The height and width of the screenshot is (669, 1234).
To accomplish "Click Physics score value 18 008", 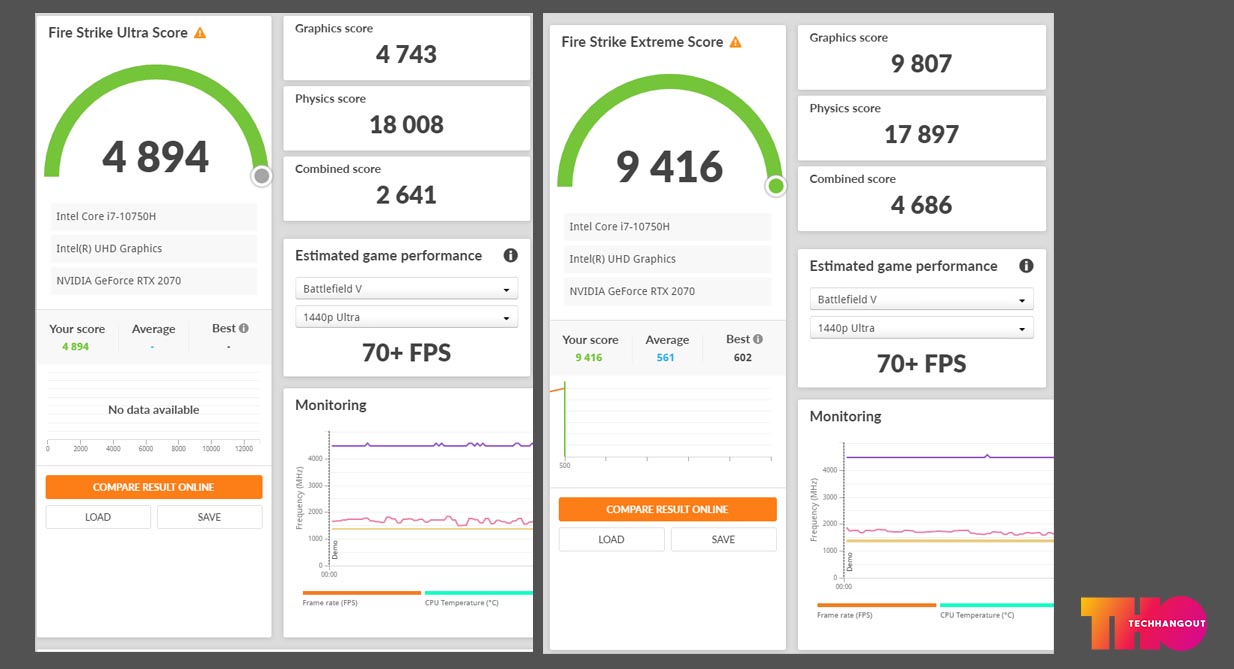I will click(x=406, y=124).
